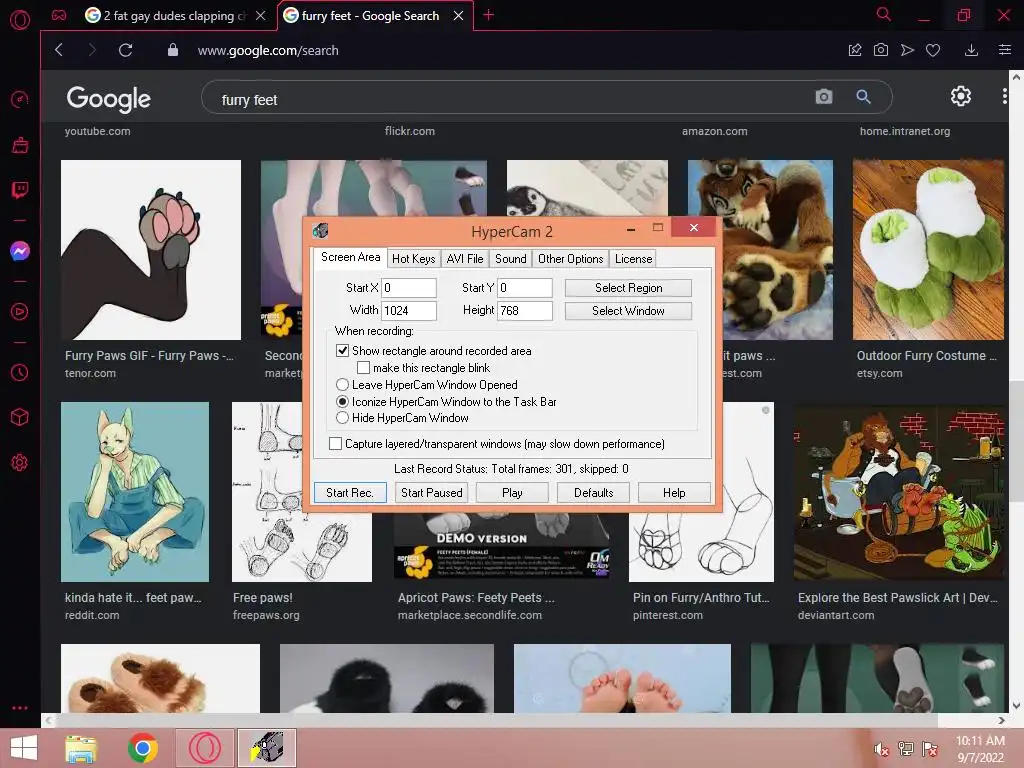
Task: Open the reddit.com cat drawing thumbnail
Action: tap(135, 492)
